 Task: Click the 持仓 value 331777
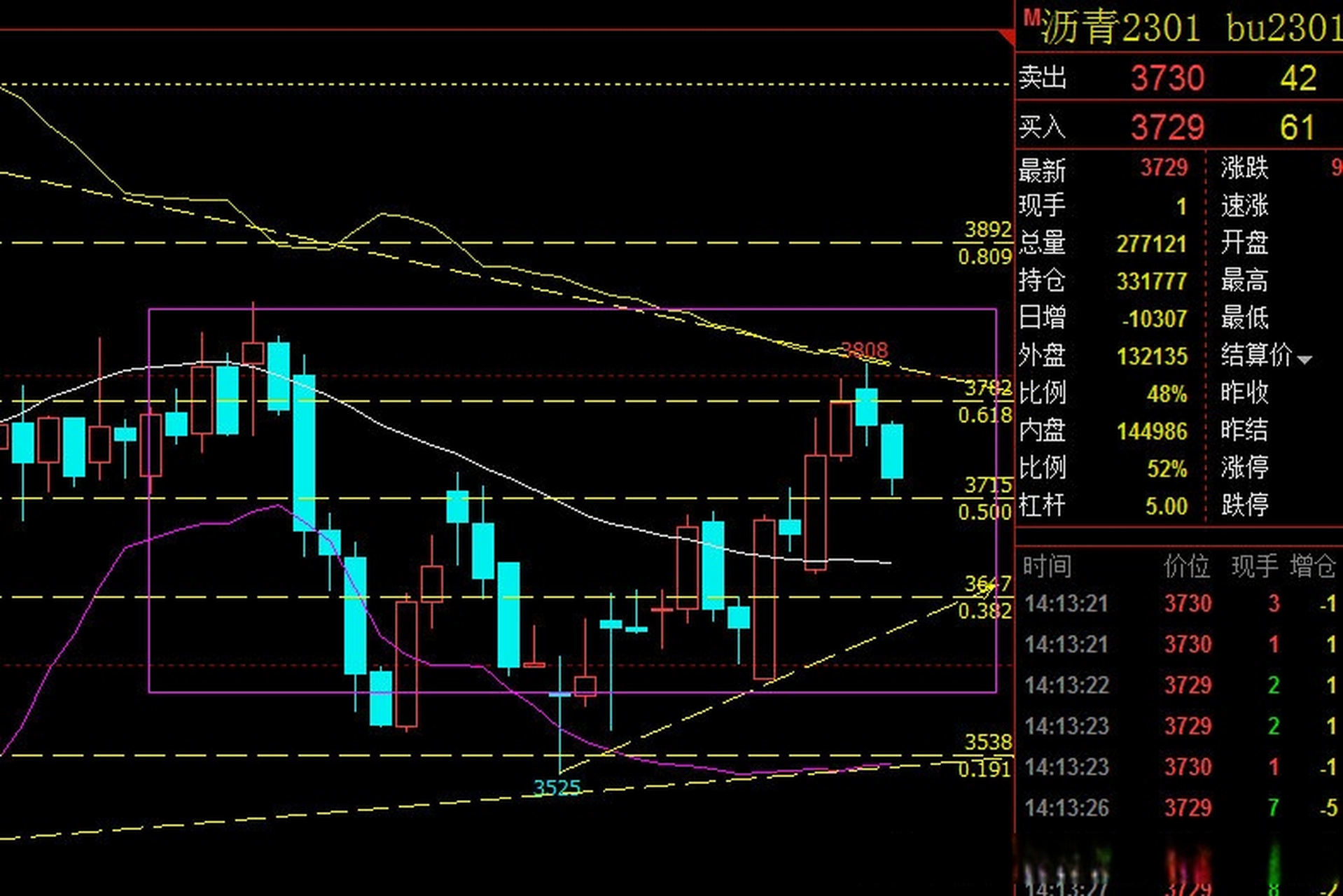[x=1151, y=281]
